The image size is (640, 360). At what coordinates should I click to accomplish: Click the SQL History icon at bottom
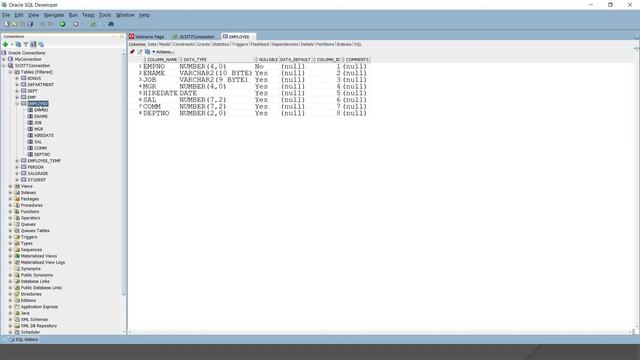pyautogui.click(x=11, y=340)
